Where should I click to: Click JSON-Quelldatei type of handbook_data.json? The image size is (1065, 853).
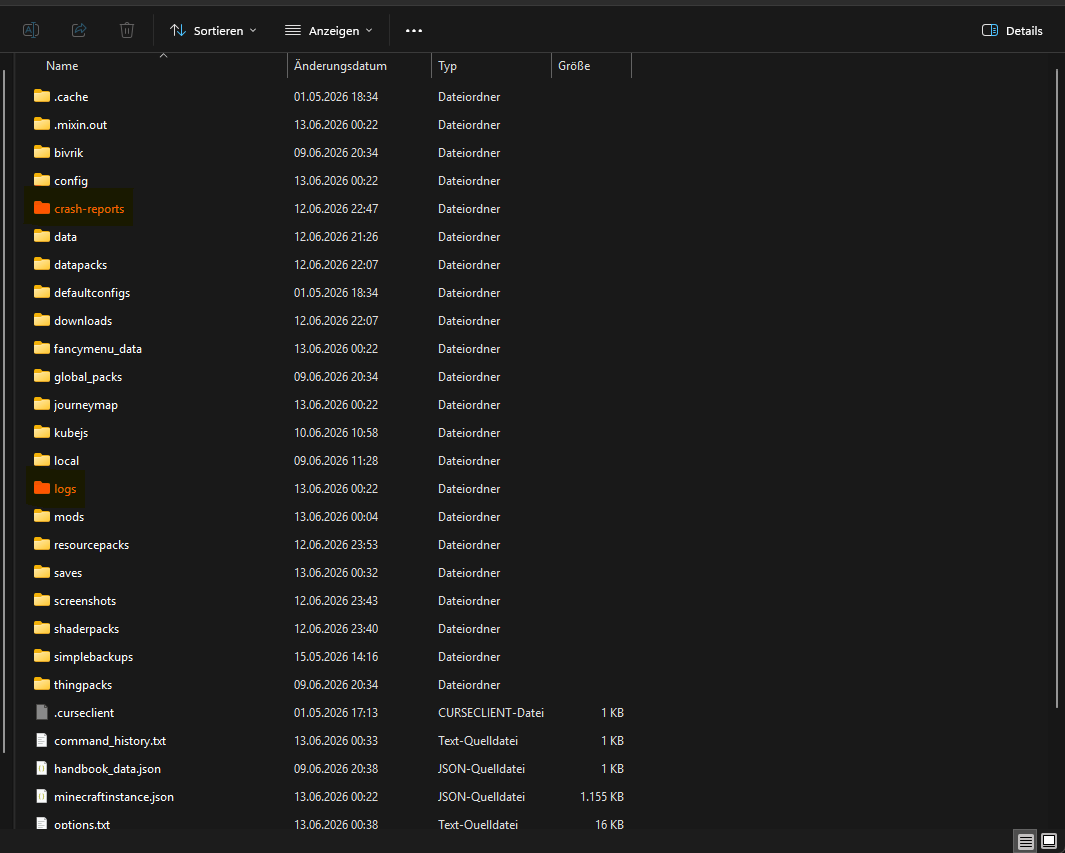pyautogui.click(x=482, y=769)
